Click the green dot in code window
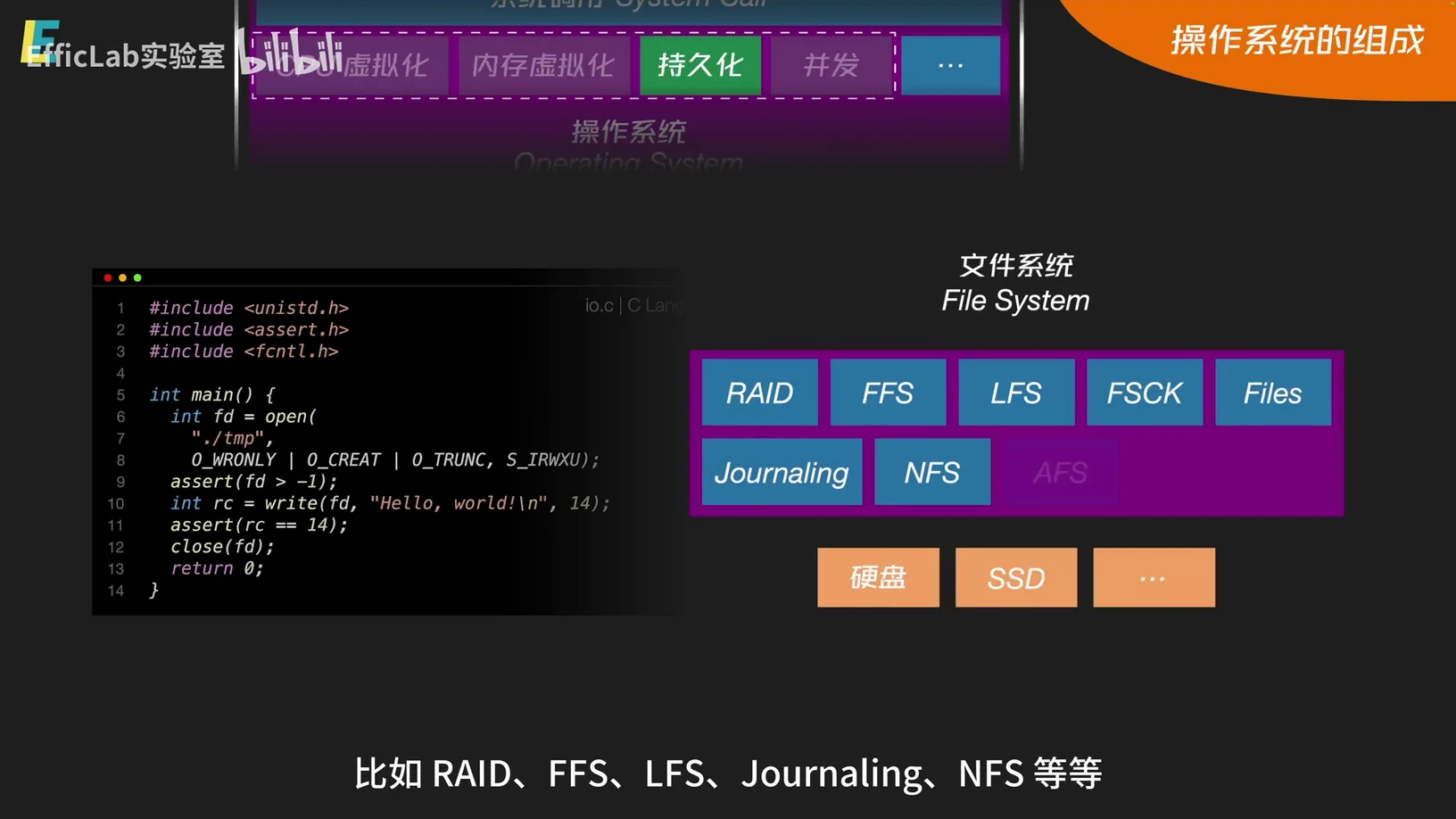The width and height of the screenshot is (1456, 819). pyautogui.click(x=137, y=278)
